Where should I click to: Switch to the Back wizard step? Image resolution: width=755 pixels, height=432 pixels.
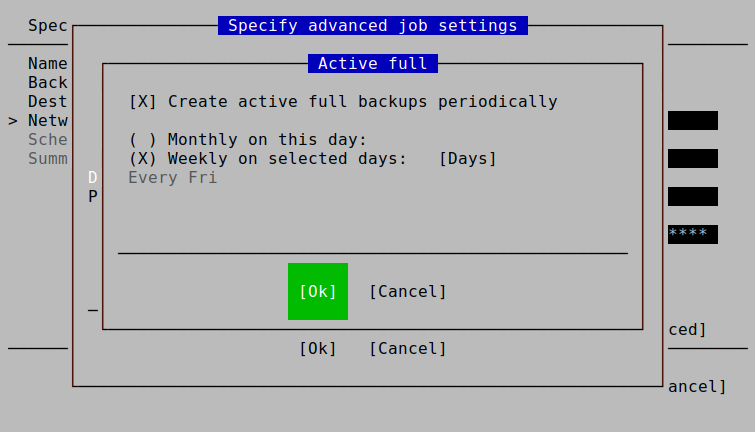[x=48, y=82]
